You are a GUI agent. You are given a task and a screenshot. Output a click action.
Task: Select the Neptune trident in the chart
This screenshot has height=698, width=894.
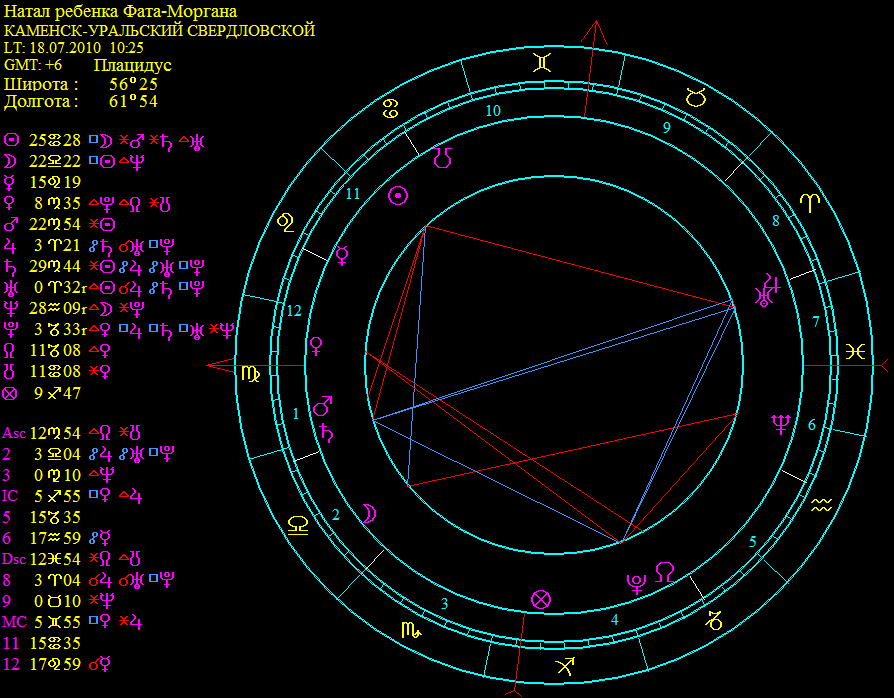pos(779,424)
